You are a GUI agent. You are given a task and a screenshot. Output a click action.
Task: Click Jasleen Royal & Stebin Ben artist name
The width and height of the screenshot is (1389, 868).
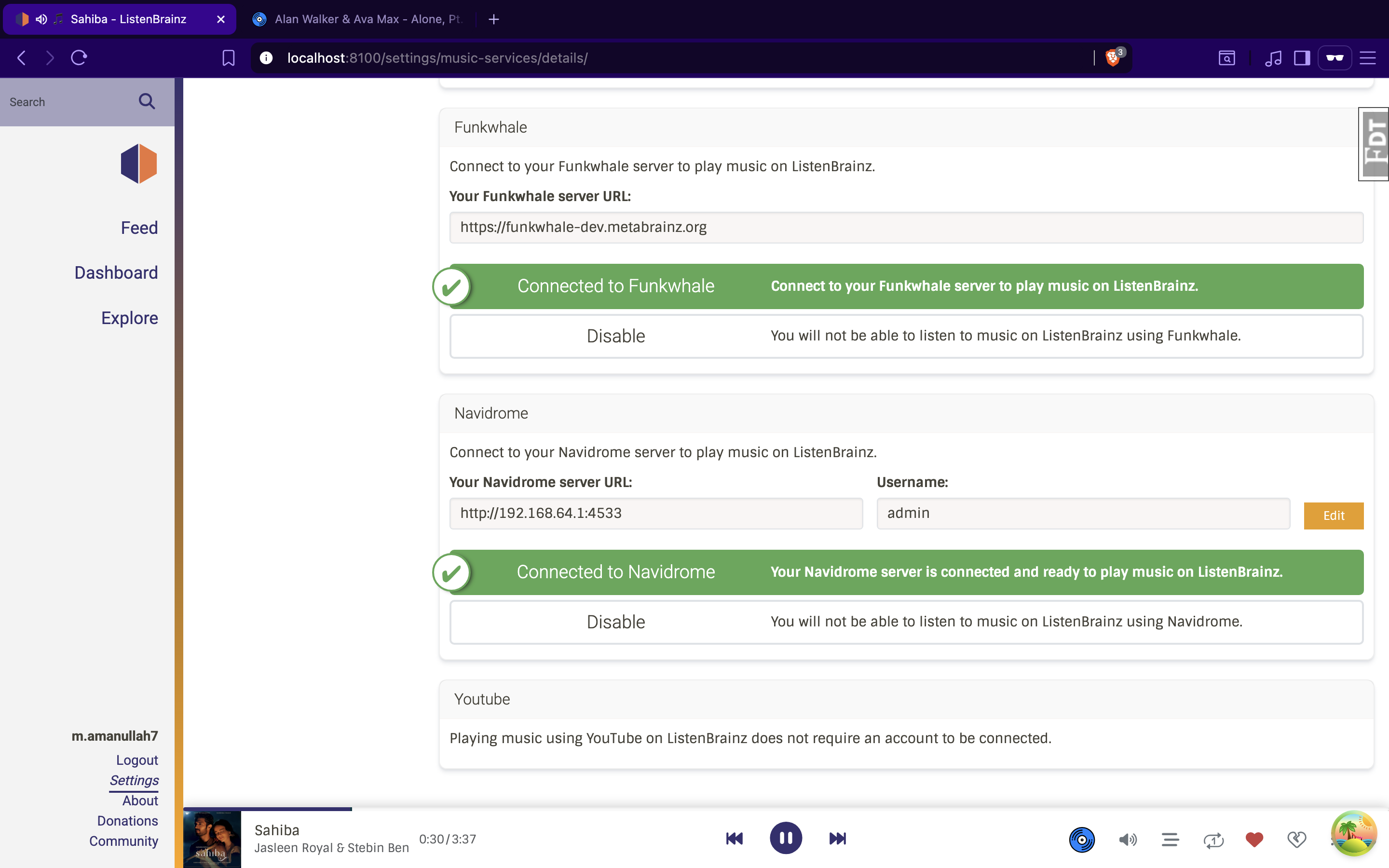point(331,848)
